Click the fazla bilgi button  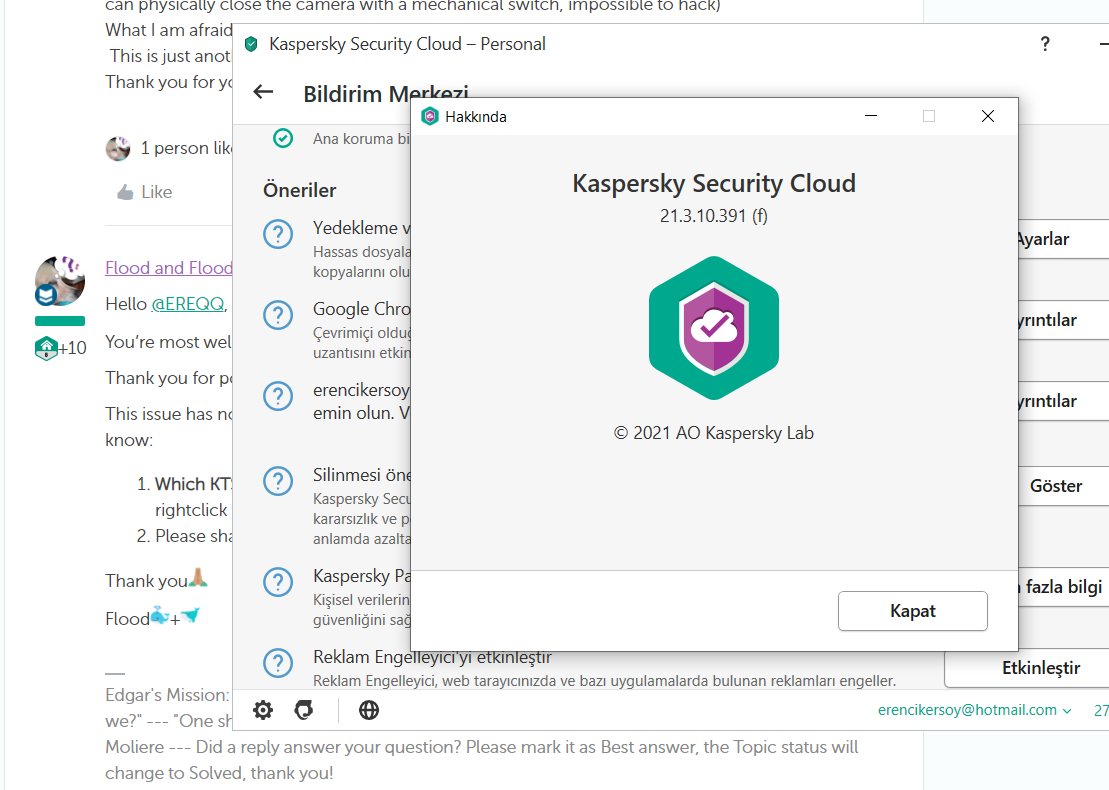[x=1064, y=587]
